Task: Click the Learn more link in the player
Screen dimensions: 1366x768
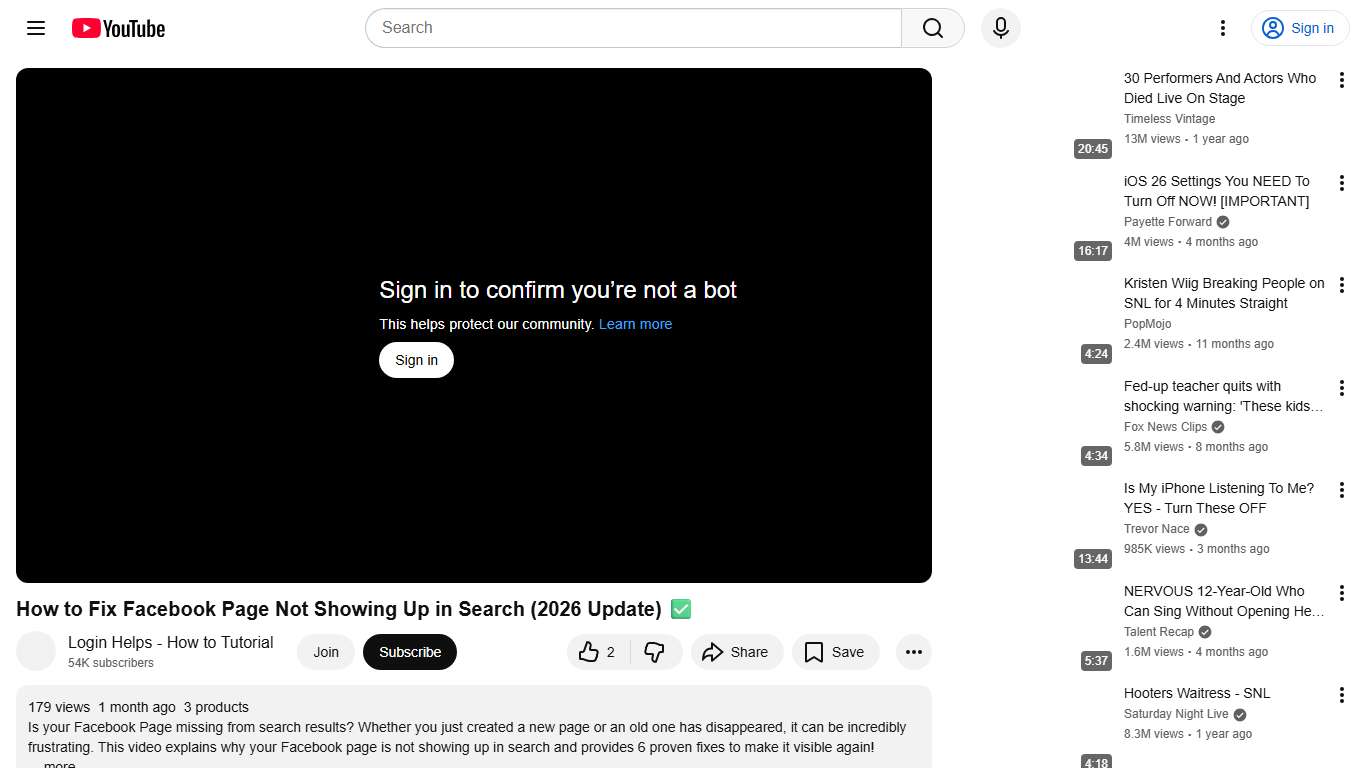Action: (635, 323)
